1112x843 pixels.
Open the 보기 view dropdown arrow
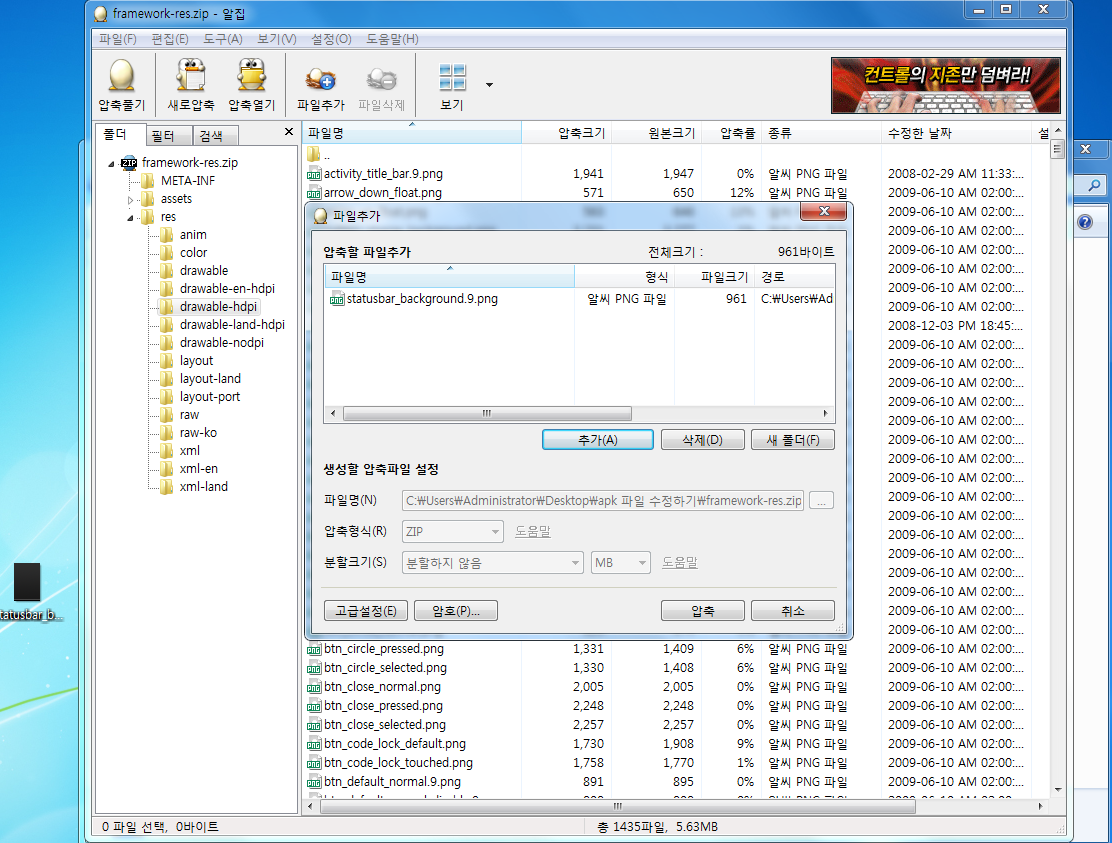coord(489,85)
